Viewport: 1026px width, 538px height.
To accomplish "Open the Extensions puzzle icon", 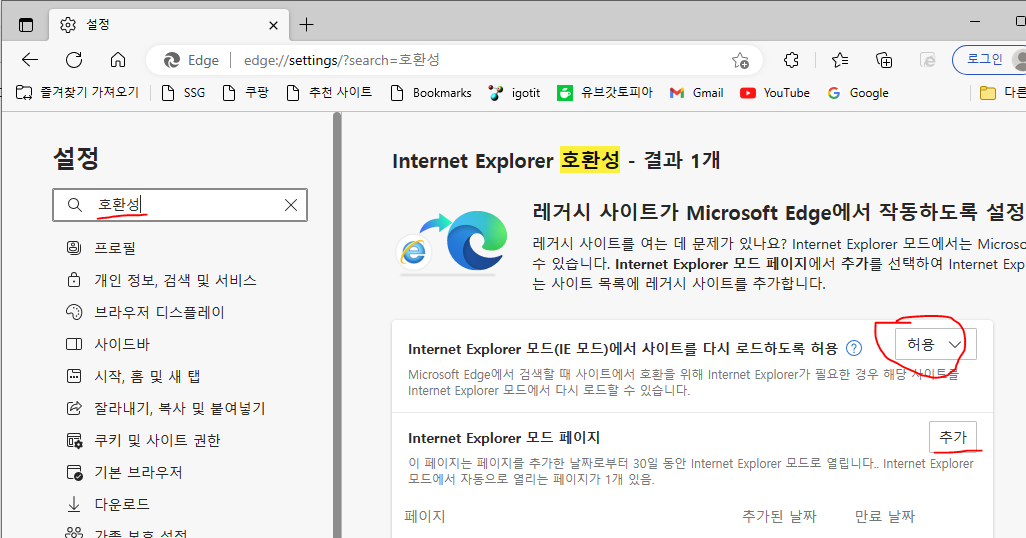I will coord(791,60).
